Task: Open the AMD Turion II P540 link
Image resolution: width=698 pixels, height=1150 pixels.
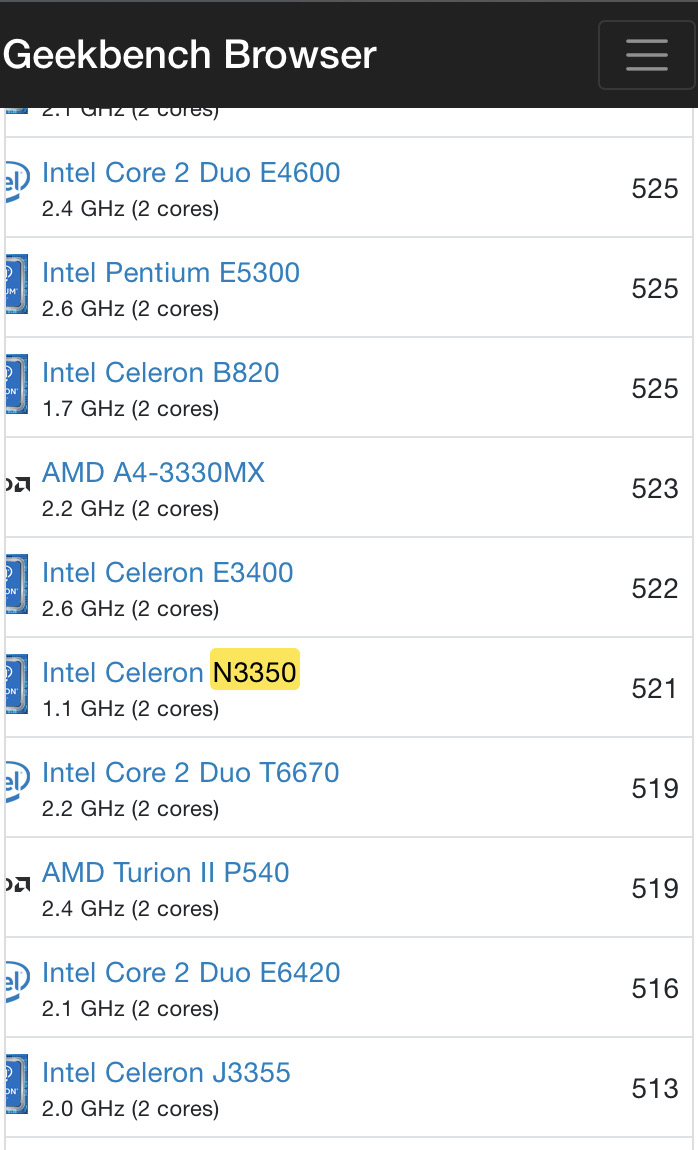Action: click(166, 873)
